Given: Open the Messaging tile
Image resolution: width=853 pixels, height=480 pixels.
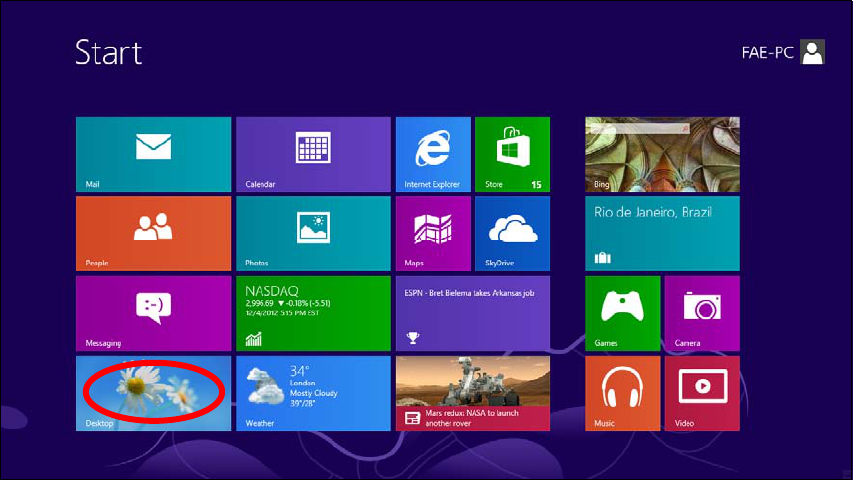Looking at the screenshot, I should [x=153, y=313].
